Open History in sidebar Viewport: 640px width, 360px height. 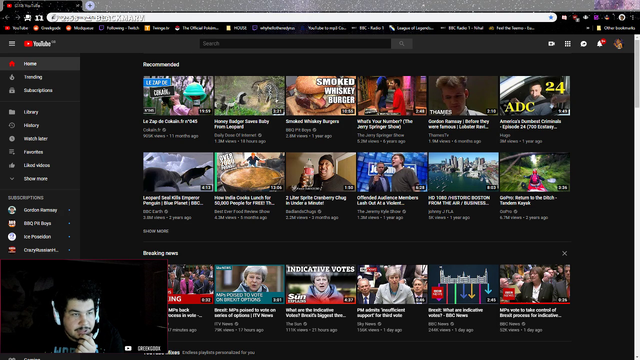40,125
